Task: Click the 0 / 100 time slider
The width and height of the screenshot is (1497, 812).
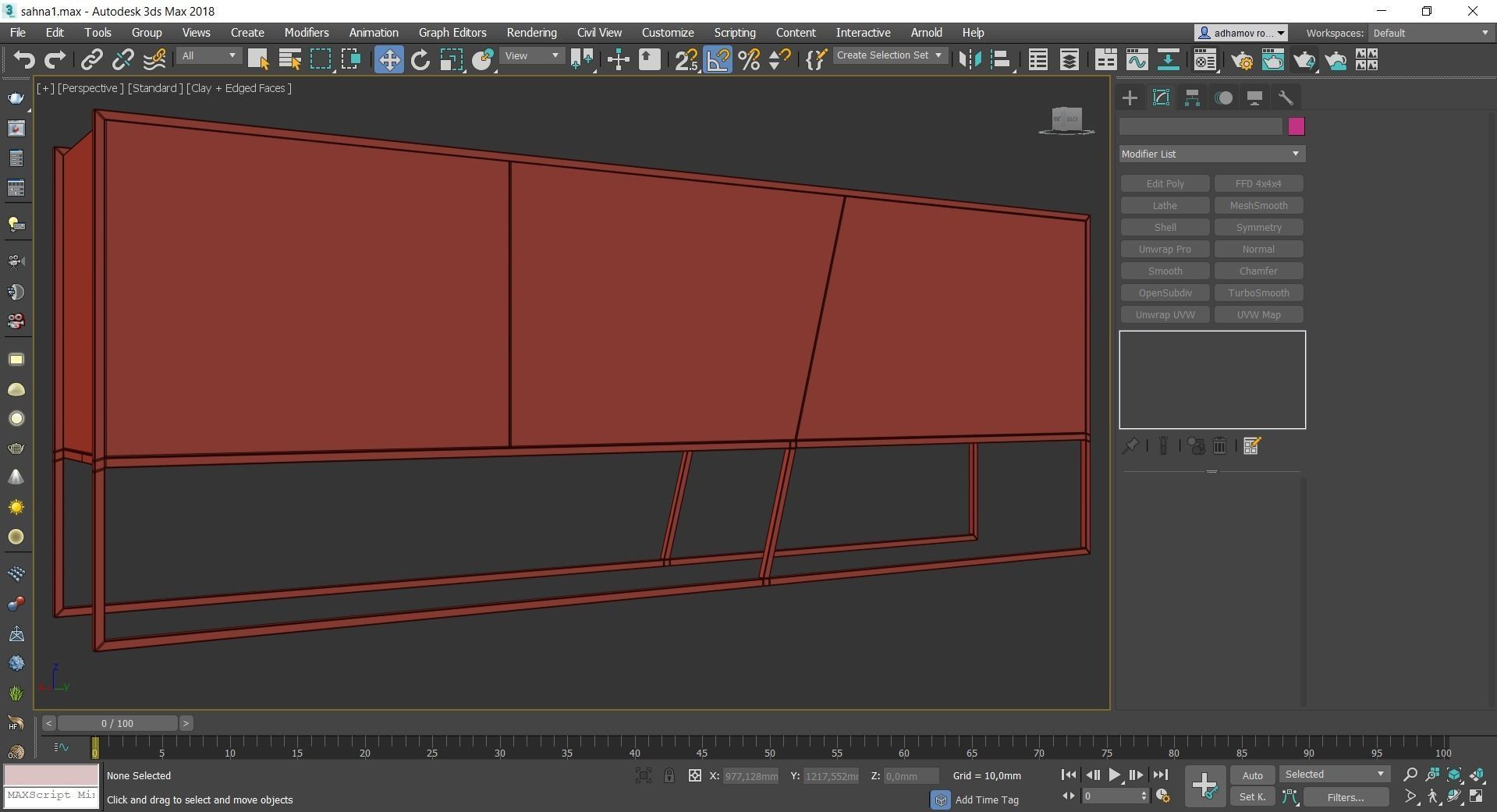Action: tap(117, 723)
